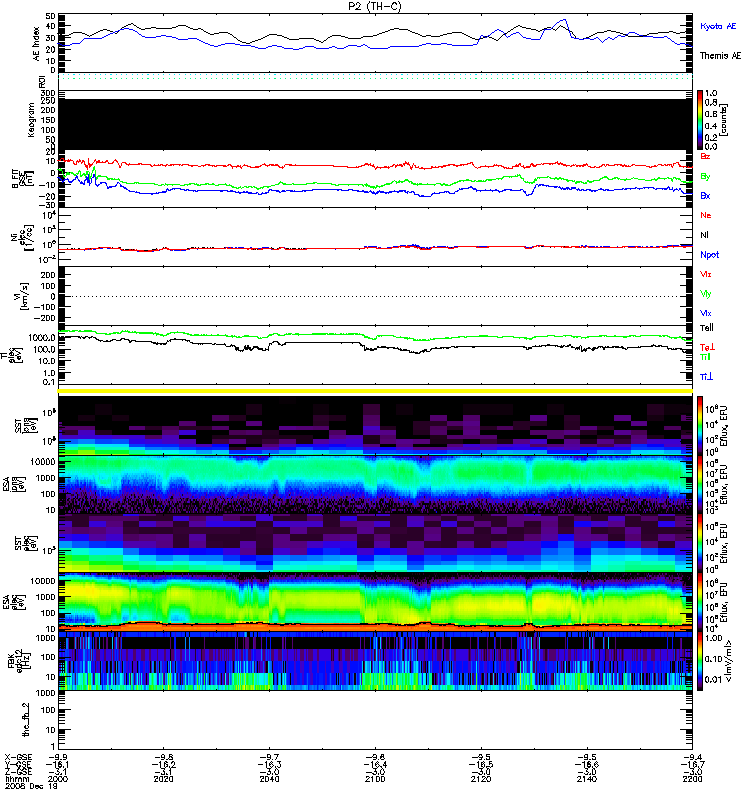The width and height of the screenshot is (750, 800).
Task: Click the "2120" time tick label
Action: [x=481, y=779]
